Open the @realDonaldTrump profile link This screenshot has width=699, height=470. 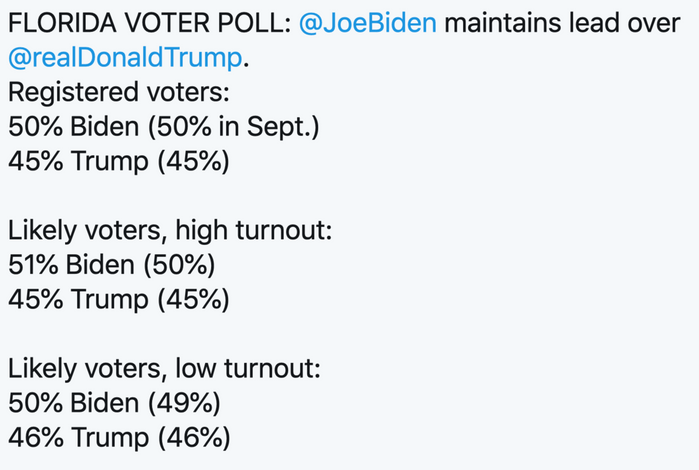[x=125, y=58]
